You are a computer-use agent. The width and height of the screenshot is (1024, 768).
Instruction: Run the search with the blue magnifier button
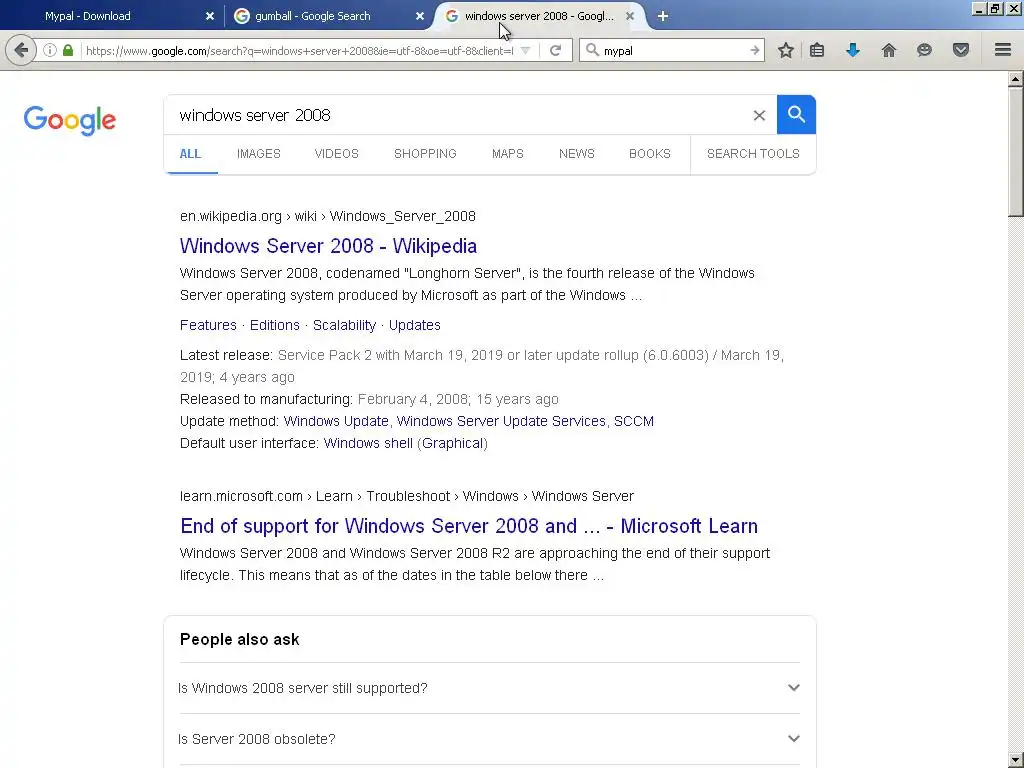(x=796, y=114)
